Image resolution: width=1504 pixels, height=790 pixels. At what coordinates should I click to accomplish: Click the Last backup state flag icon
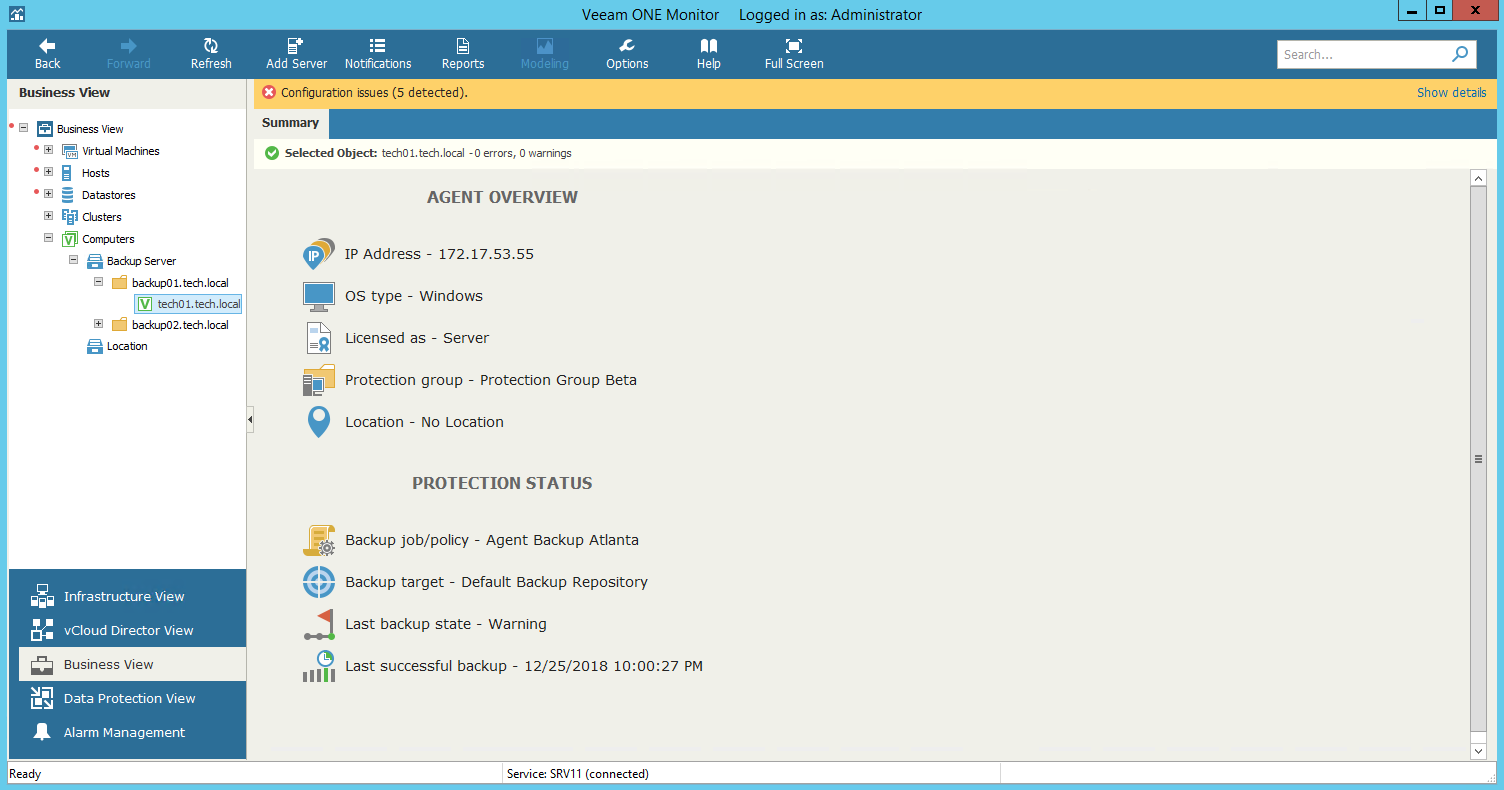tap(319, 624)
